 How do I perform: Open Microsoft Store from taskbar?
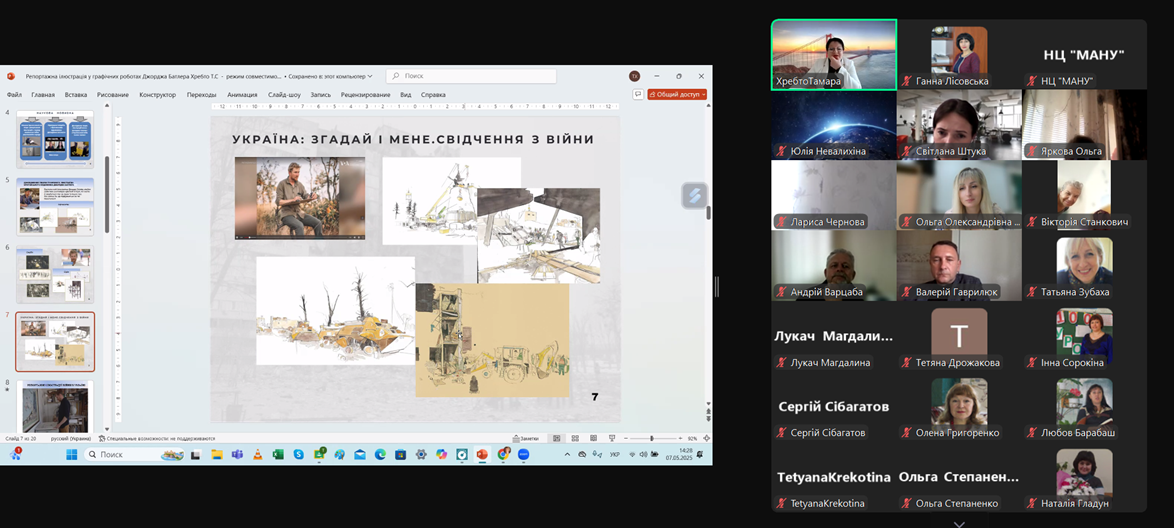400,455
